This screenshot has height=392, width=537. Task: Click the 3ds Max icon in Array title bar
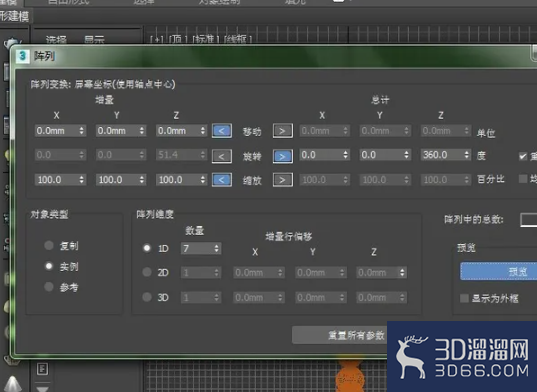(23, 56)
